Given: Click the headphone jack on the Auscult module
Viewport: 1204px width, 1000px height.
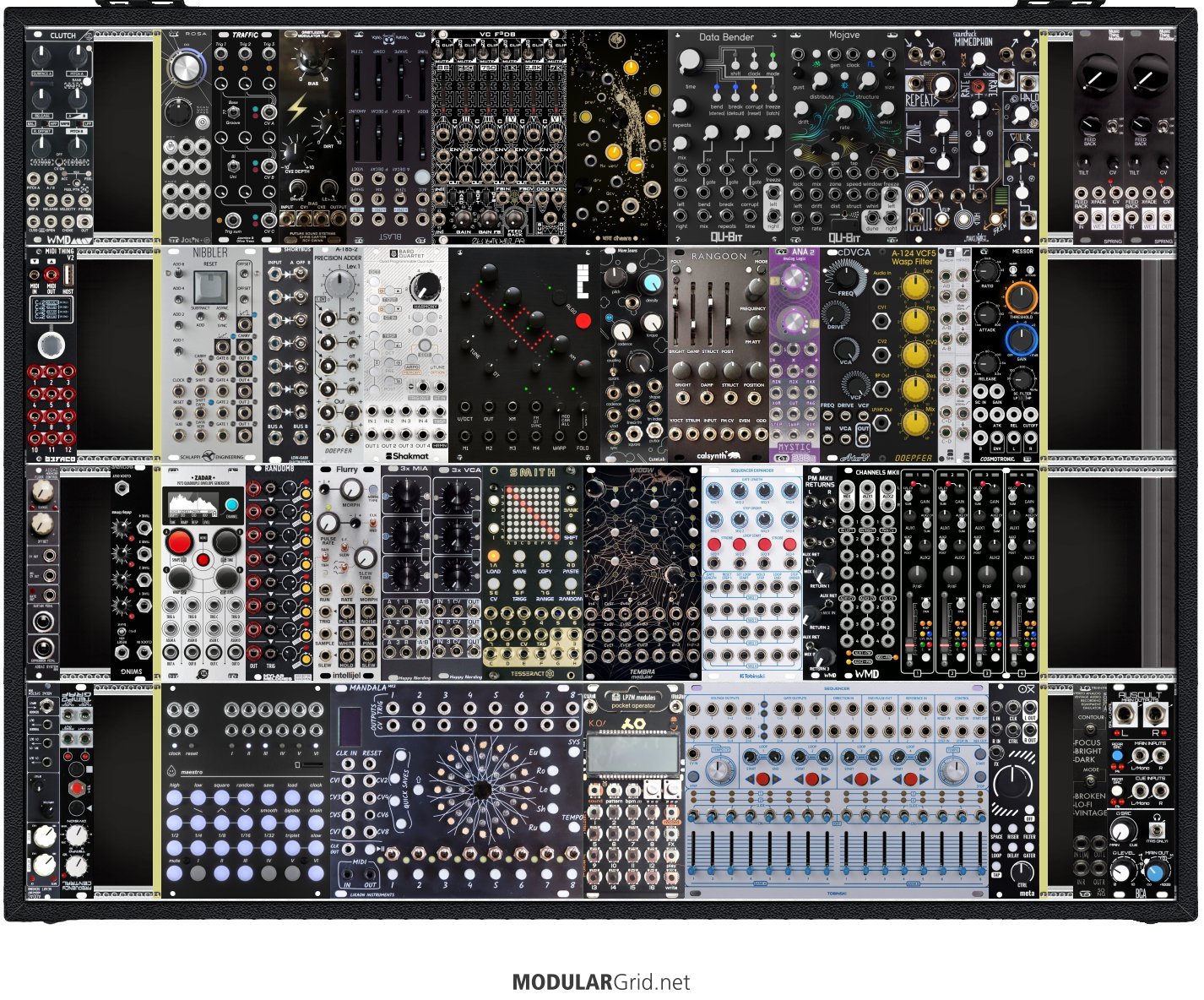Looking at the screenshot, I should point(1158,832).
